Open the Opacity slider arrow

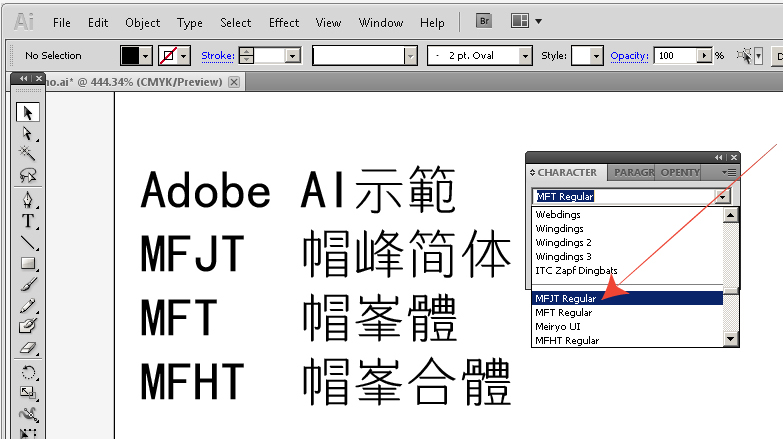tap(704, 55)
